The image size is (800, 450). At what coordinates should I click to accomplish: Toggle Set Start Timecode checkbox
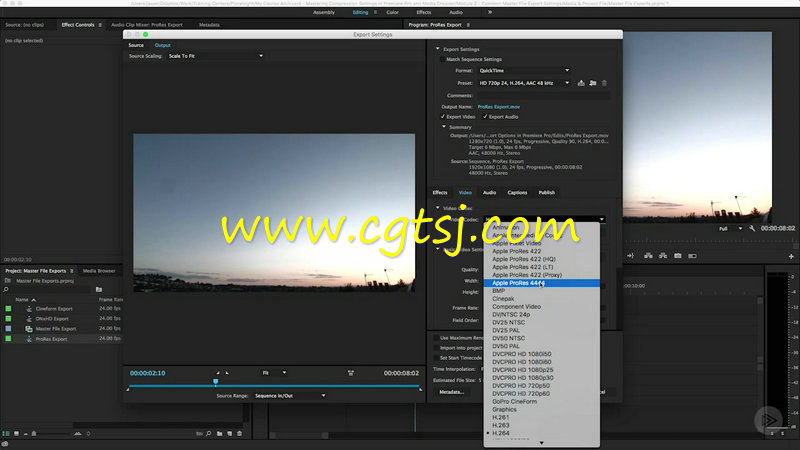(x=436, y=358)
